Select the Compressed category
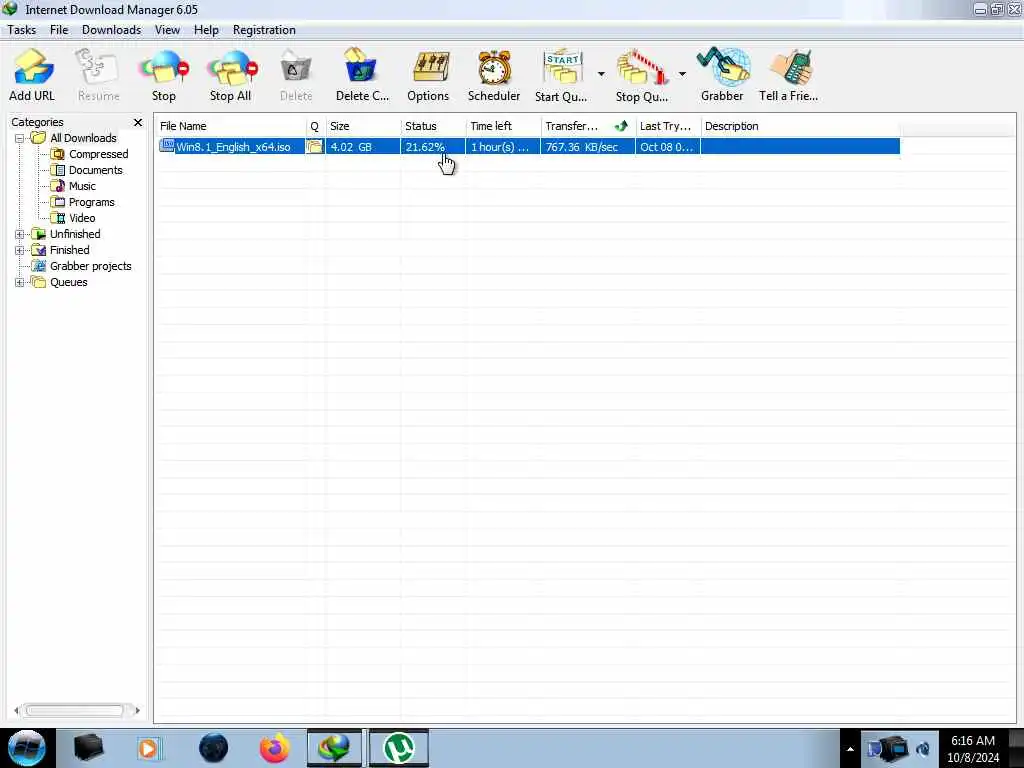 tap(99, 154)
